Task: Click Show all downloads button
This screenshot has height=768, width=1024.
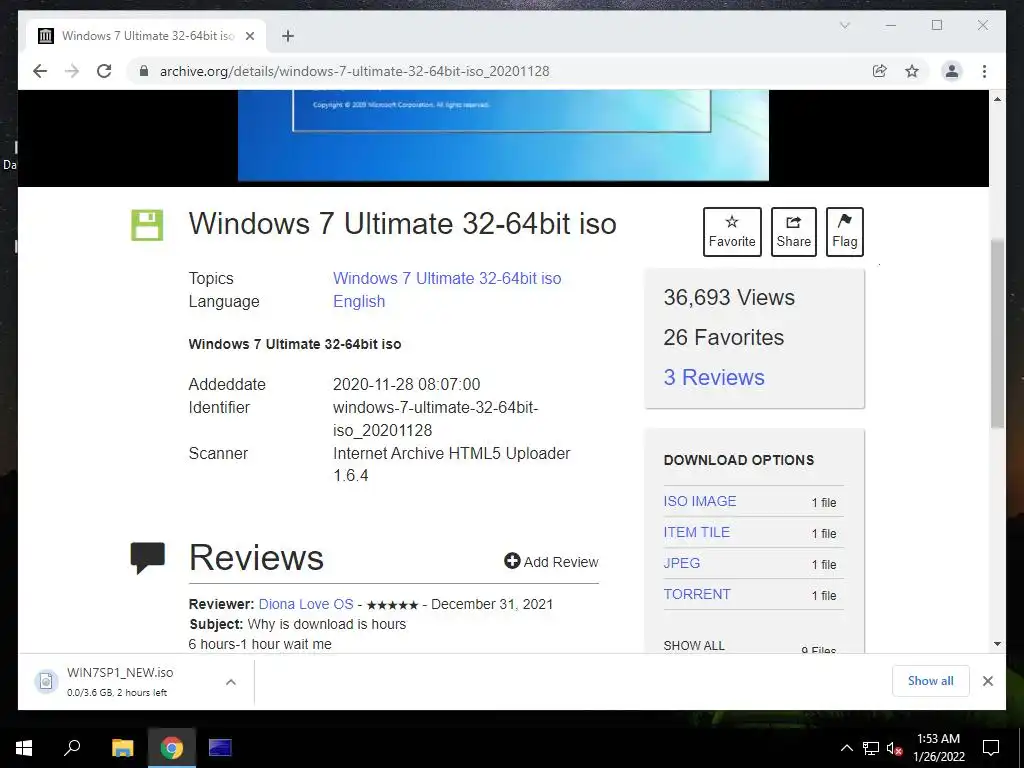Action: click(931, 681)
